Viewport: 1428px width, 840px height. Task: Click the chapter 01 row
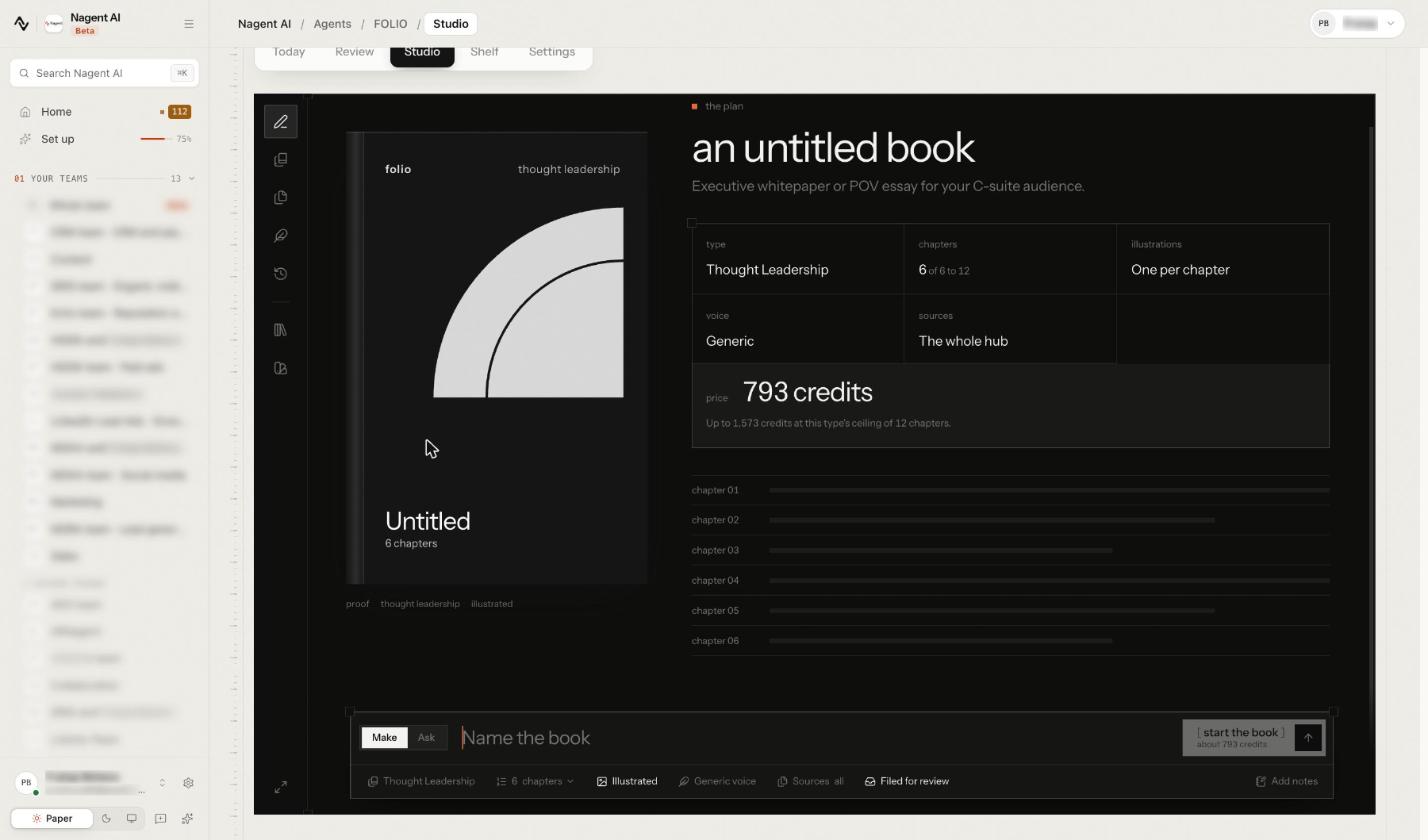pos(1010,490)
